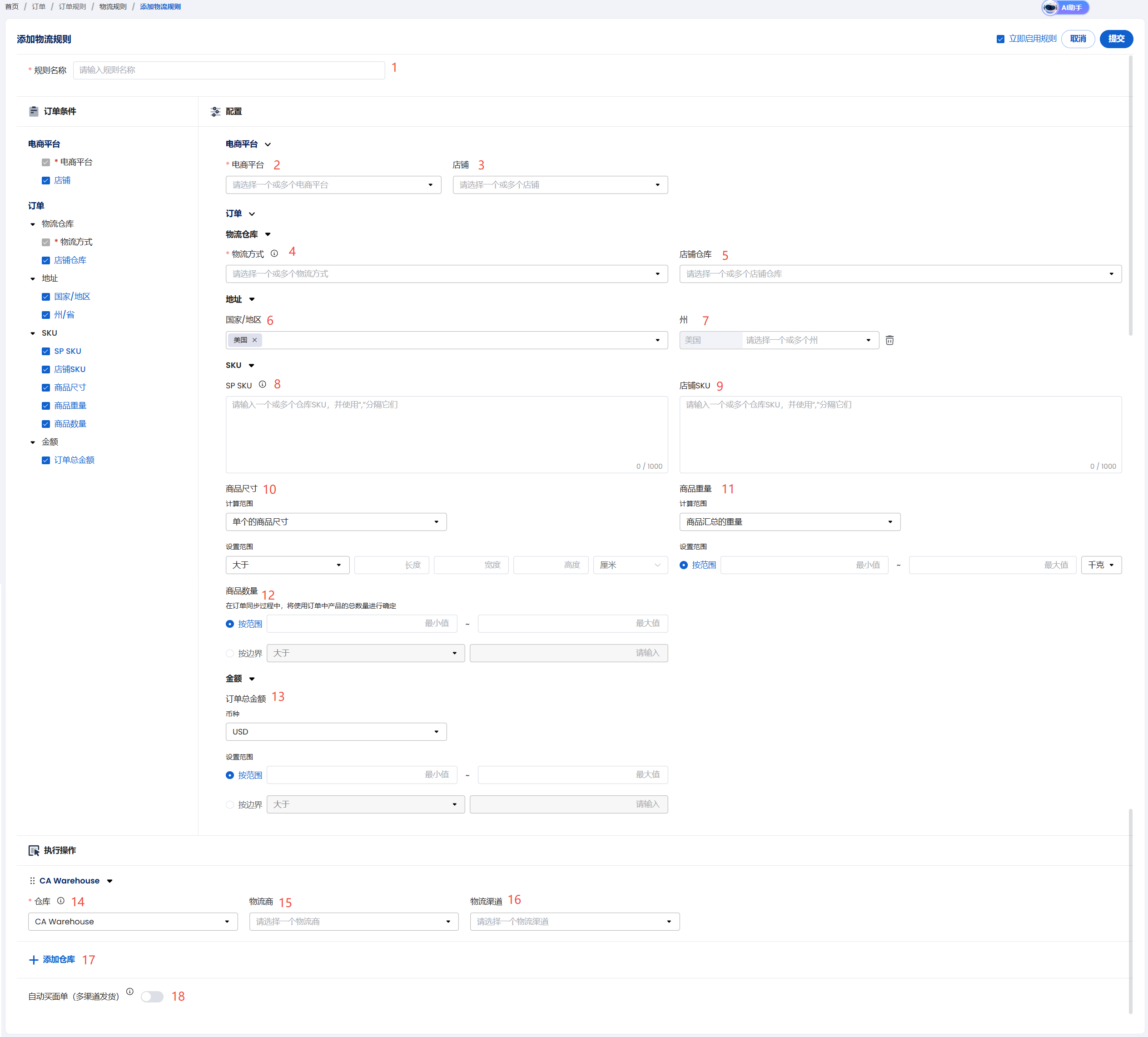Image resolution: width=1148 pixels, height=1037 pixels.
Task: Uncheck 国家/地区 condition checkbox
Action: tap(46, 297)
